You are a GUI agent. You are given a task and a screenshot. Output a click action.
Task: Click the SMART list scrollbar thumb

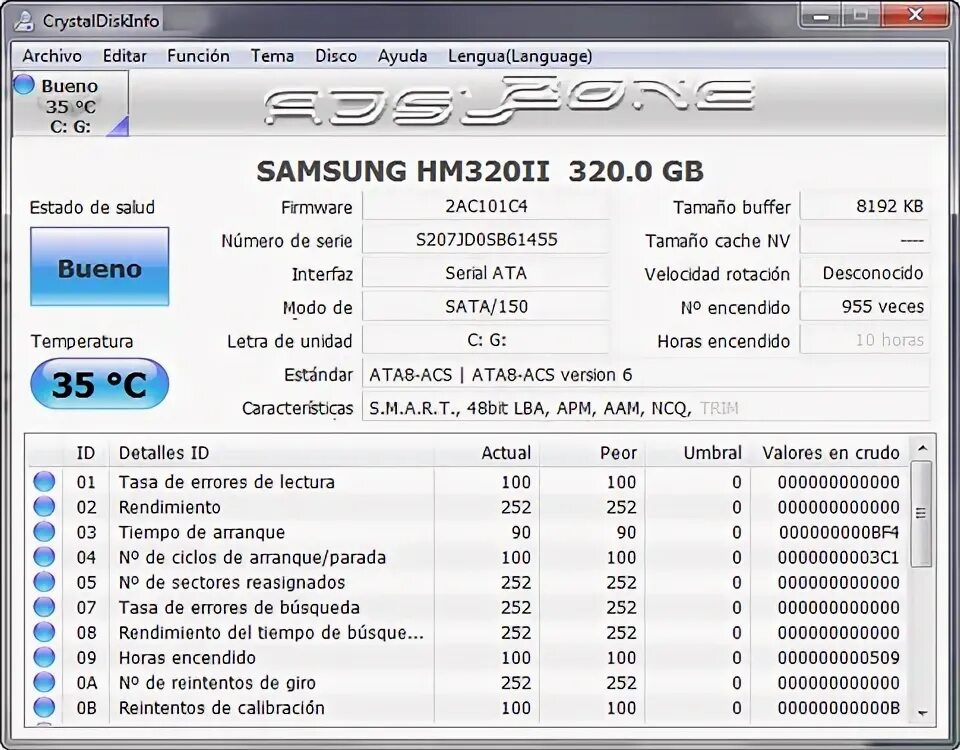(x=921, y=514)
